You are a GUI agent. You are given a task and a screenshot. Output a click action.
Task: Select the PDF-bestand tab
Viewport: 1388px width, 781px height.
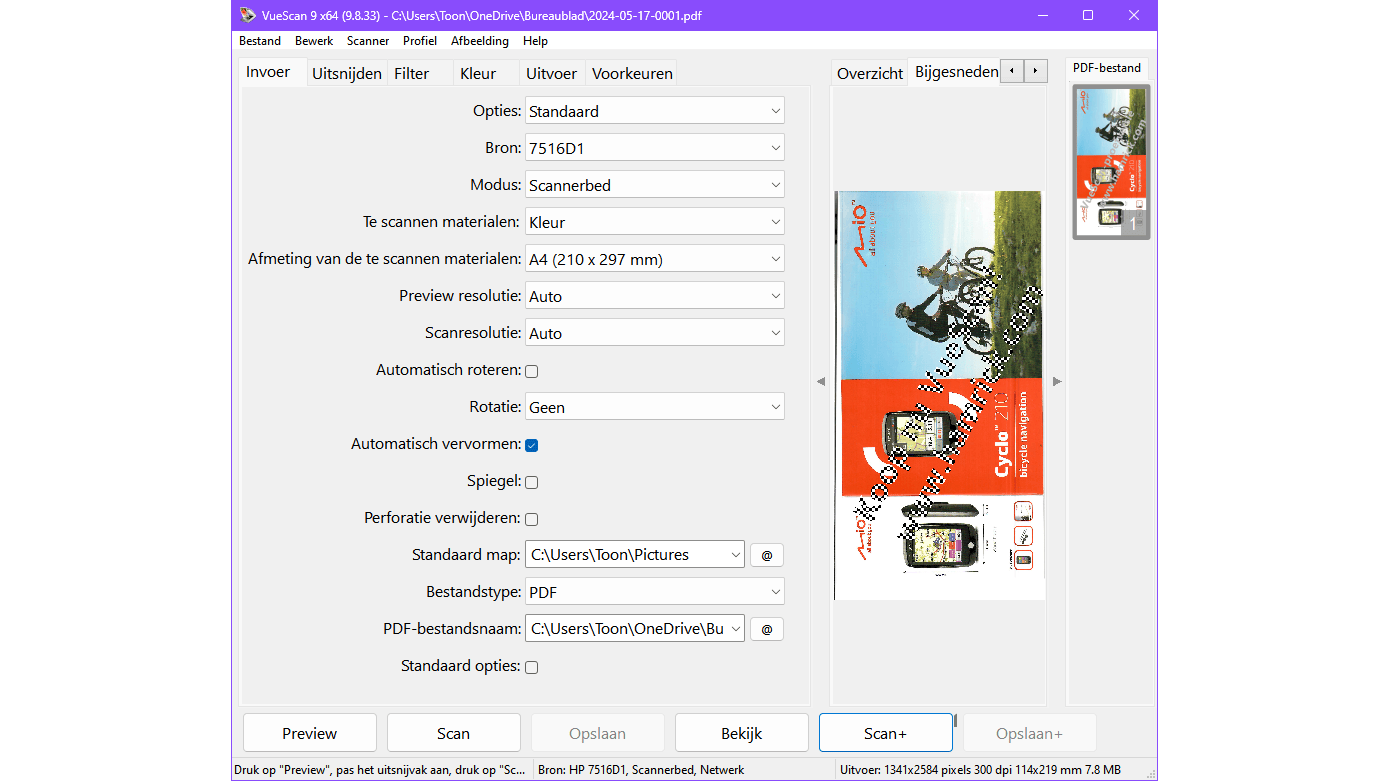point(1107,68)
